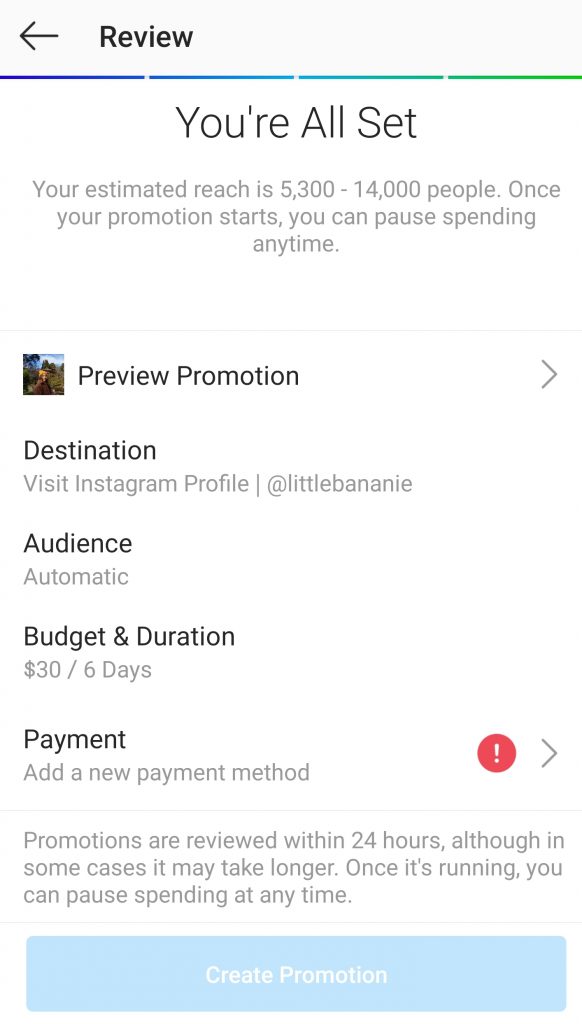Click the back arrow icon
The image size is (582, 1024).
[x=38, y=36]
